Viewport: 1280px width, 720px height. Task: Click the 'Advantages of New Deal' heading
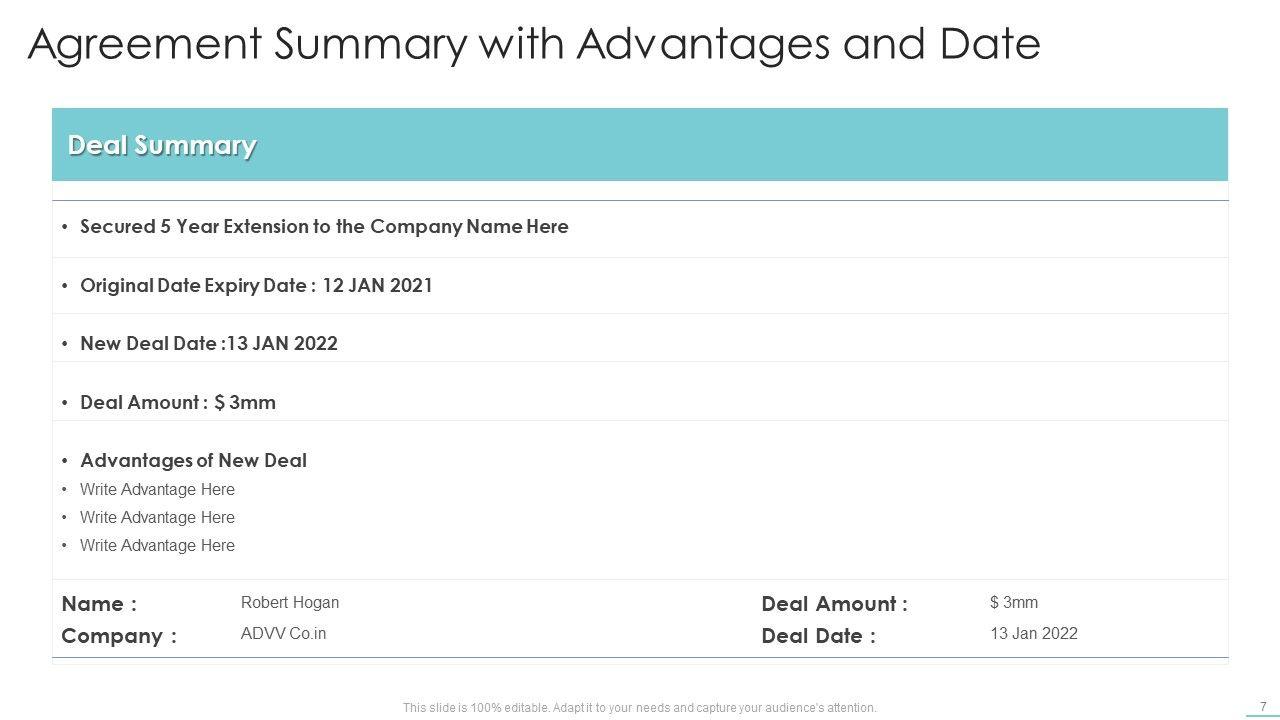tap(193, 461)
